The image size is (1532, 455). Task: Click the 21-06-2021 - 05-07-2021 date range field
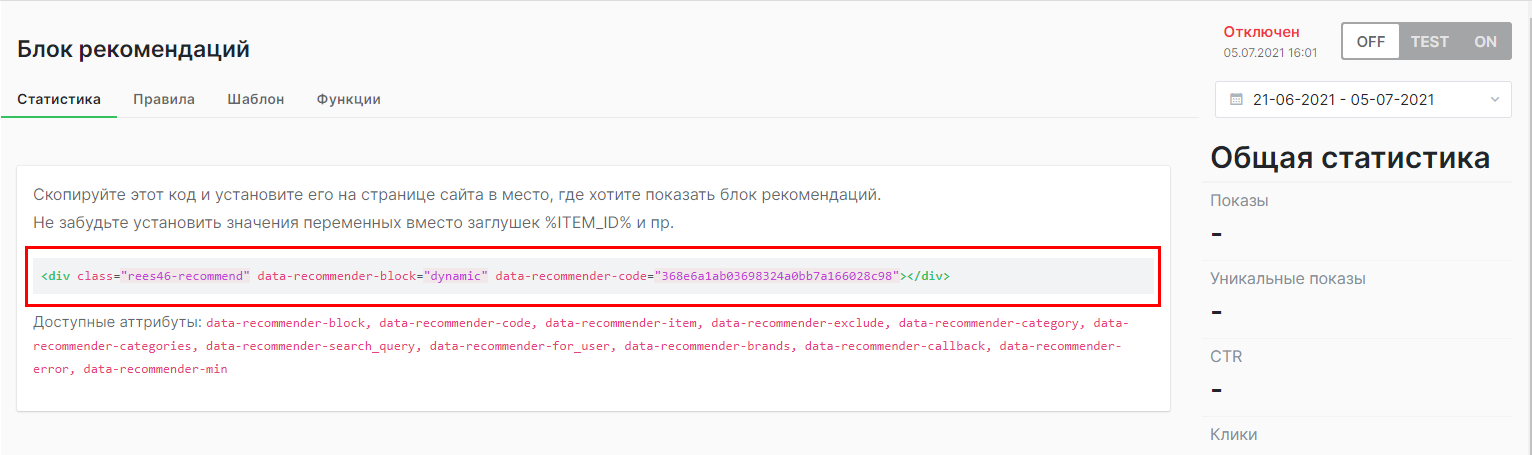1343,100
